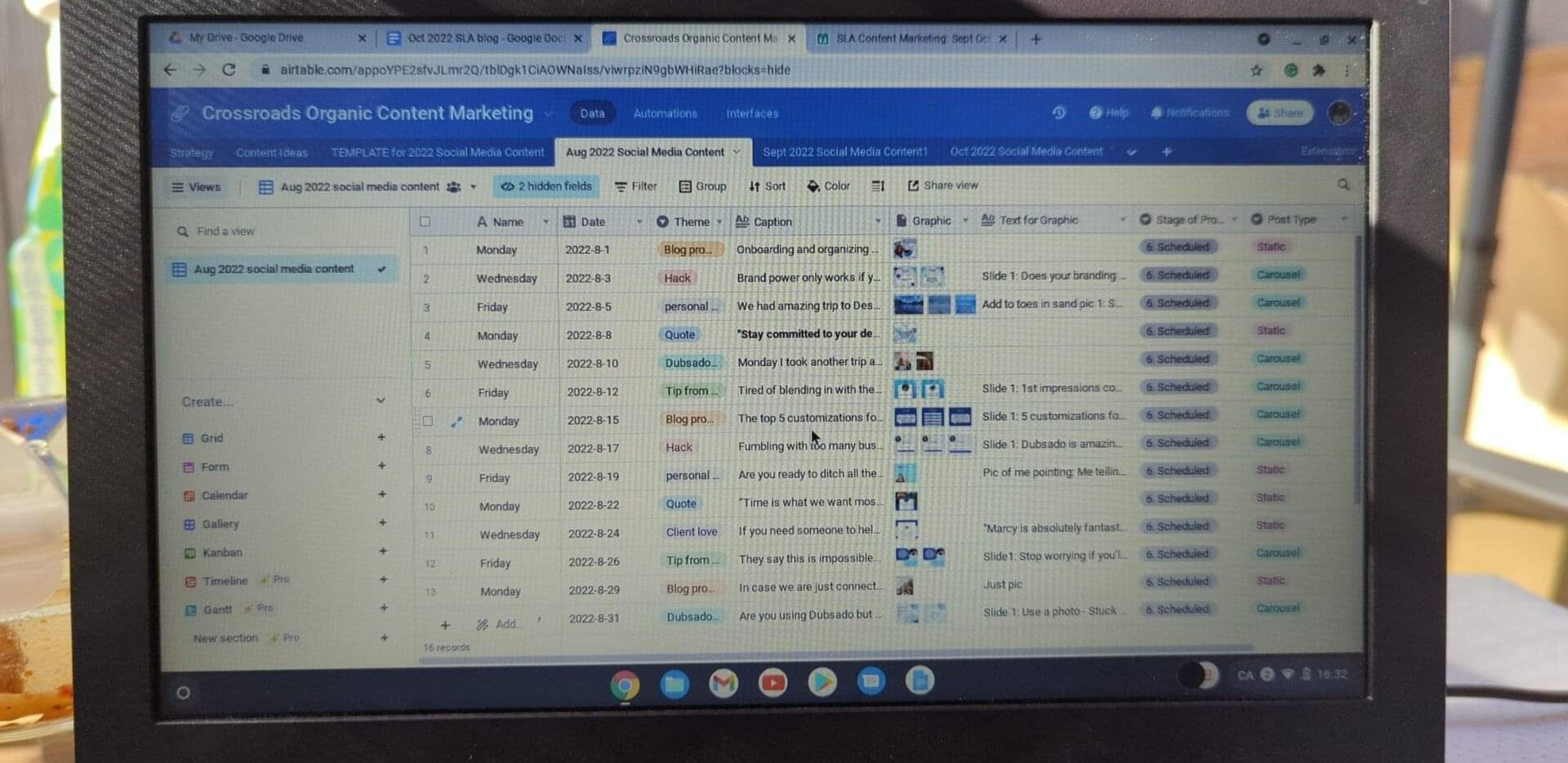The height and width of the screenshot is (763, 1568).
Task: Click the Filter button
Action: (x=635, y=186)
